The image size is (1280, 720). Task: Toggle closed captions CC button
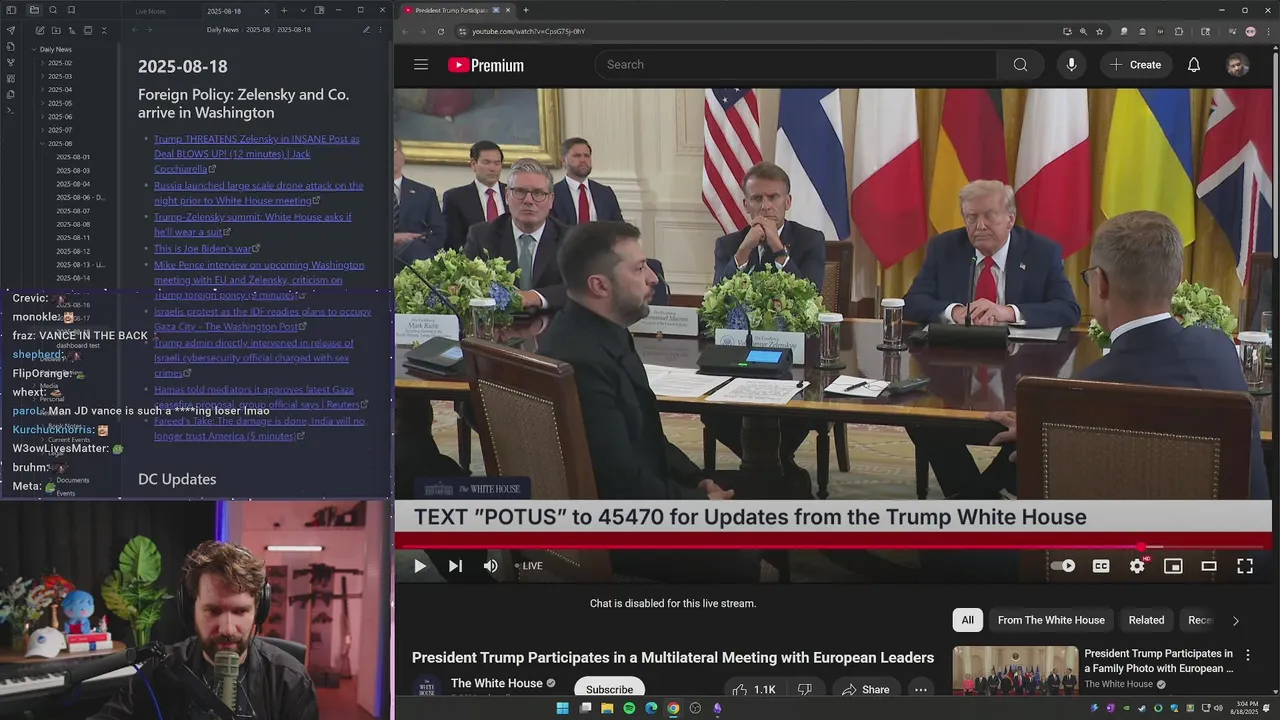[1101, 566]
